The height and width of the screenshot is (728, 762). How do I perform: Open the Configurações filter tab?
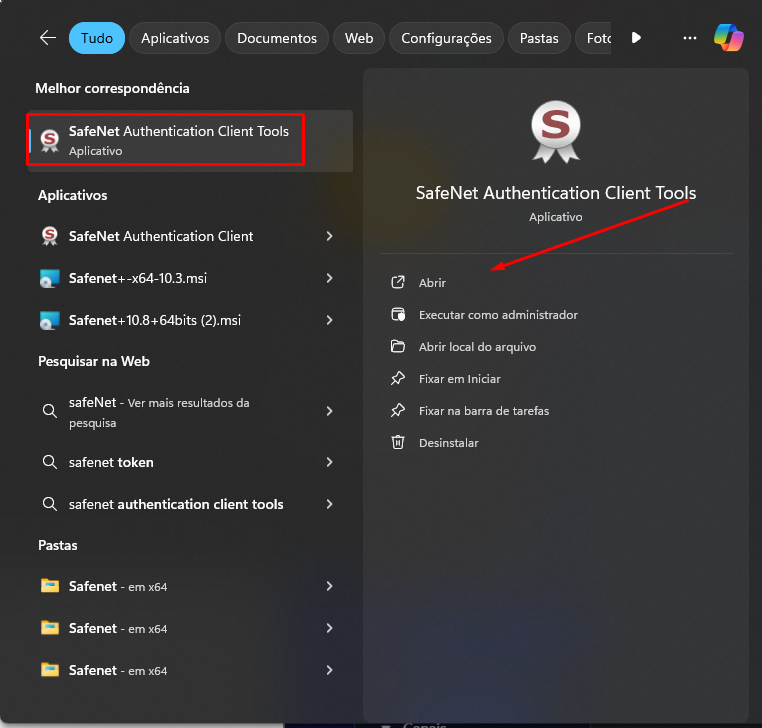pyautogui.click(x=446, y=38)
